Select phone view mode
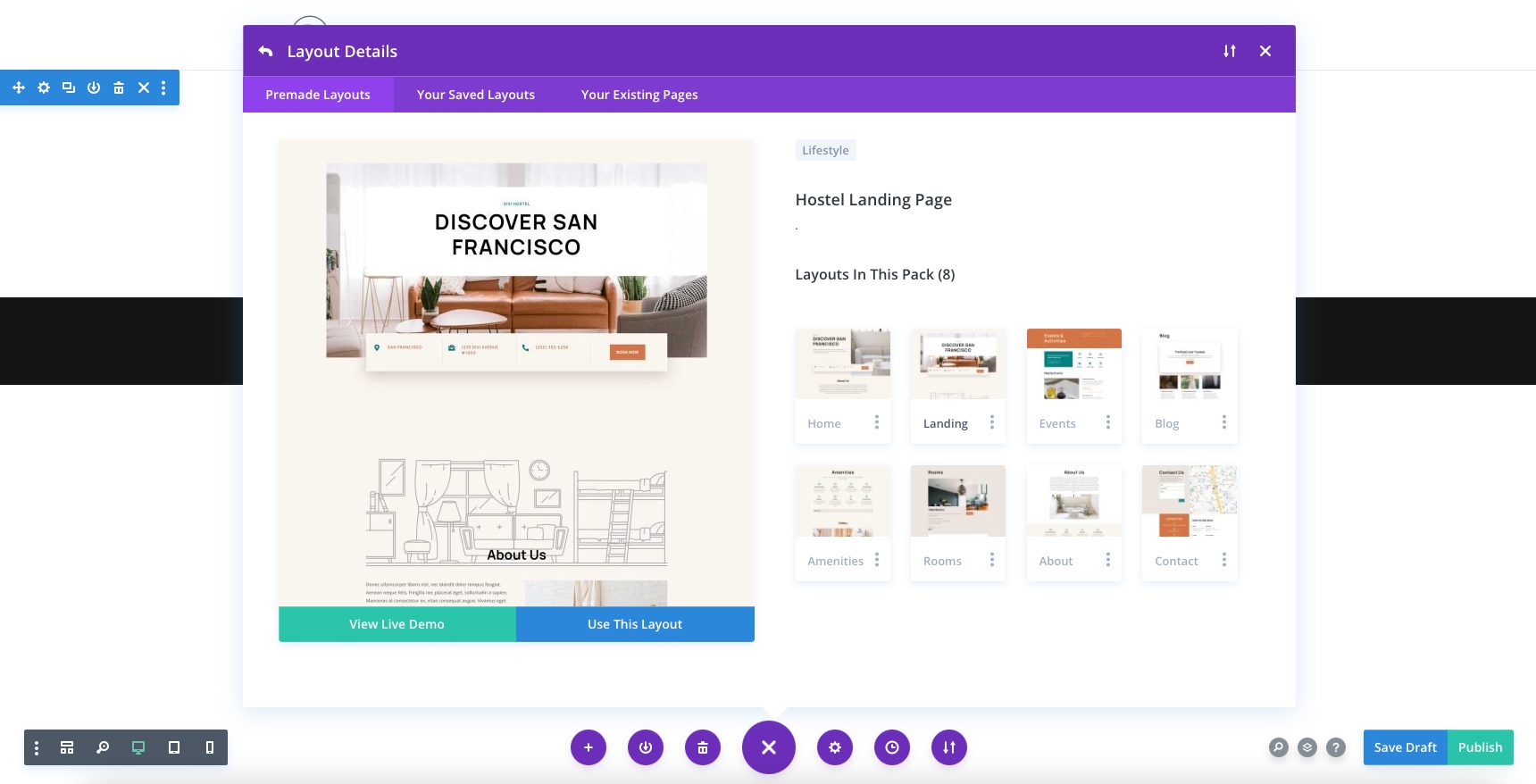This screenshot has height=784, width=1536. point(210,747)
